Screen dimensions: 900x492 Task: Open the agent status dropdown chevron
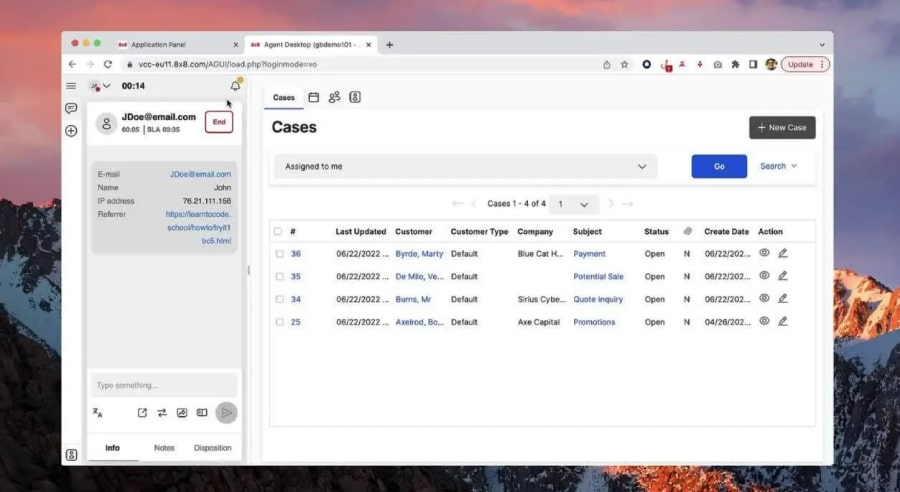click(107, 86)
